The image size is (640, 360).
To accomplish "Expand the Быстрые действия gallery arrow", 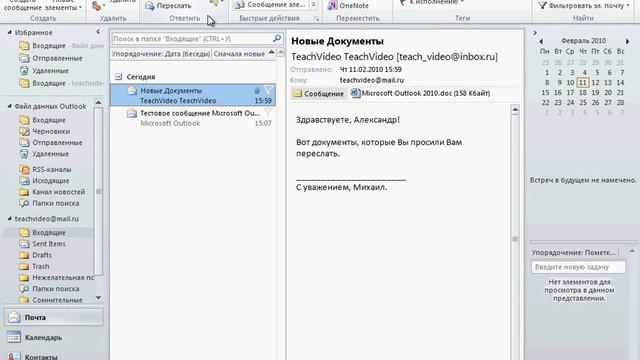I will point(313,5).
